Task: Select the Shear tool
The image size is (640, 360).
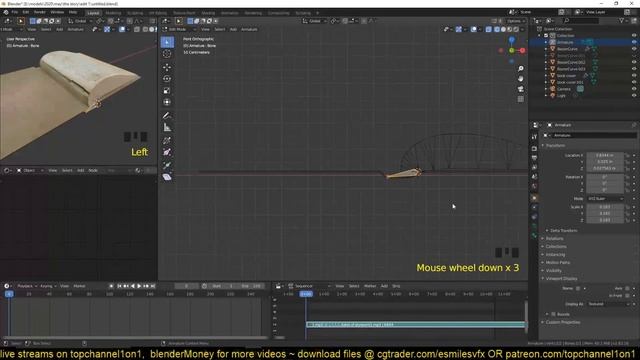Action: point(167,177)
